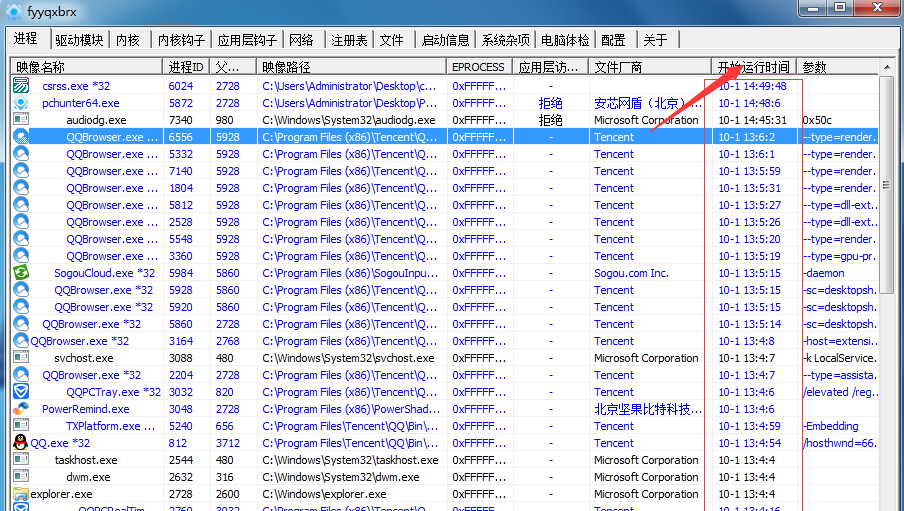Switch to the 进程 tab
The image size is (904, 511).
(x=26, y=39)
